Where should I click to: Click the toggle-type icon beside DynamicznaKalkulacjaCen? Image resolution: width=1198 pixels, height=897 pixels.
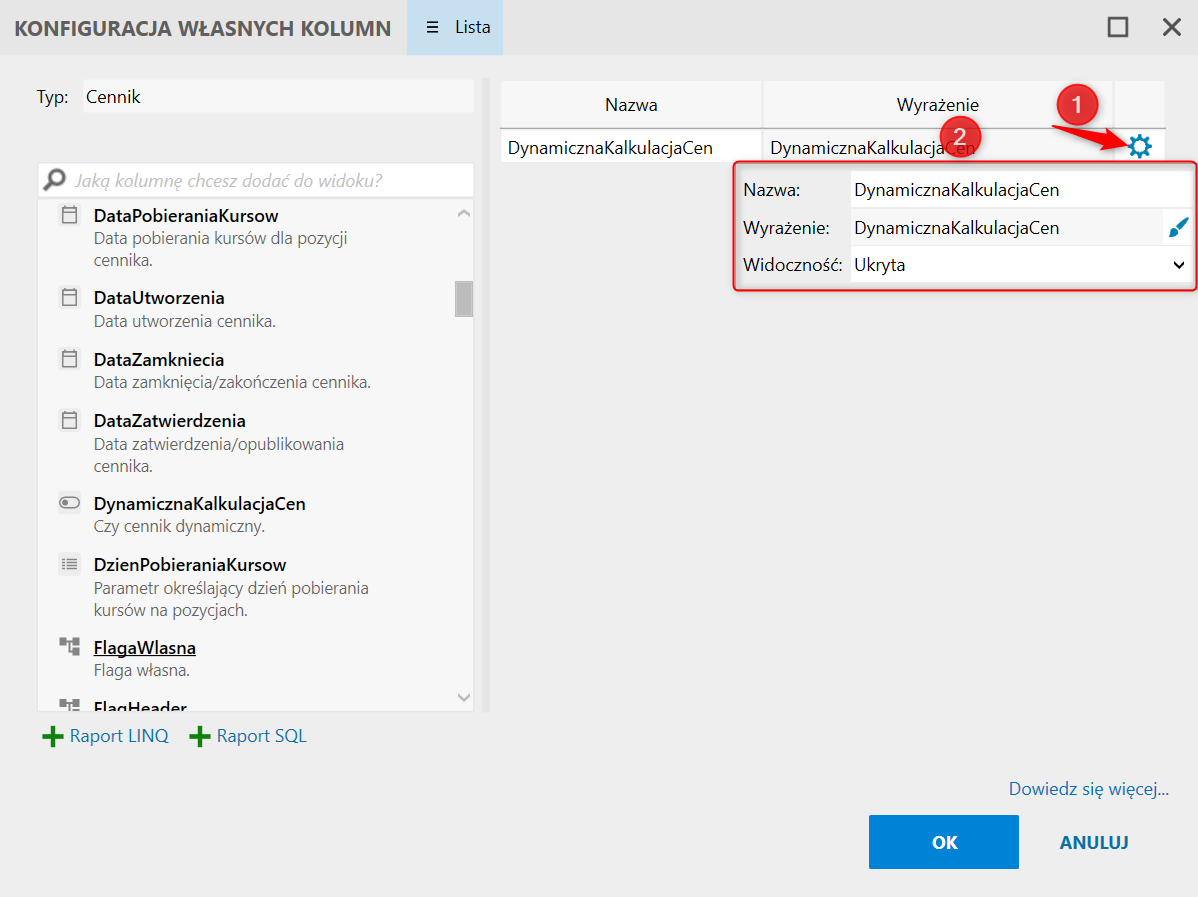(69, 503)
